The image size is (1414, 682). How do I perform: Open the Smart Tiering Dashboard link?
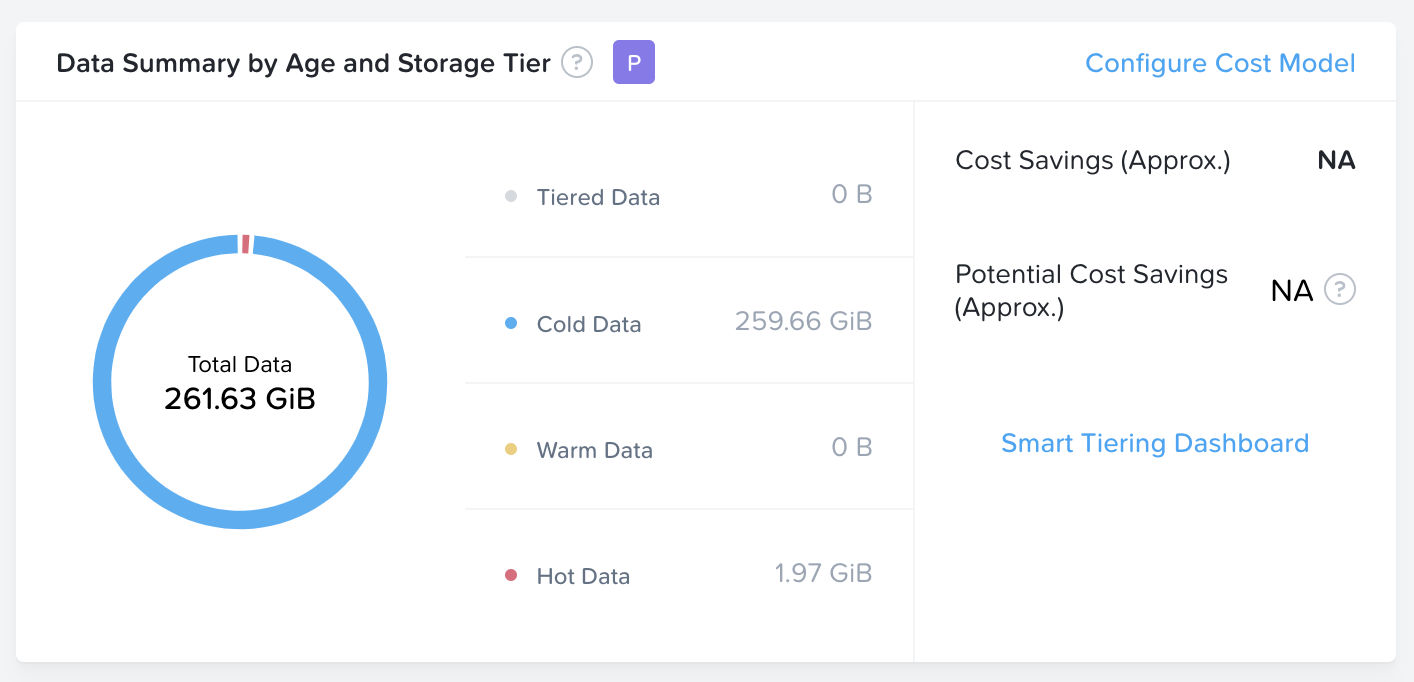click(x=1155, y=443)
